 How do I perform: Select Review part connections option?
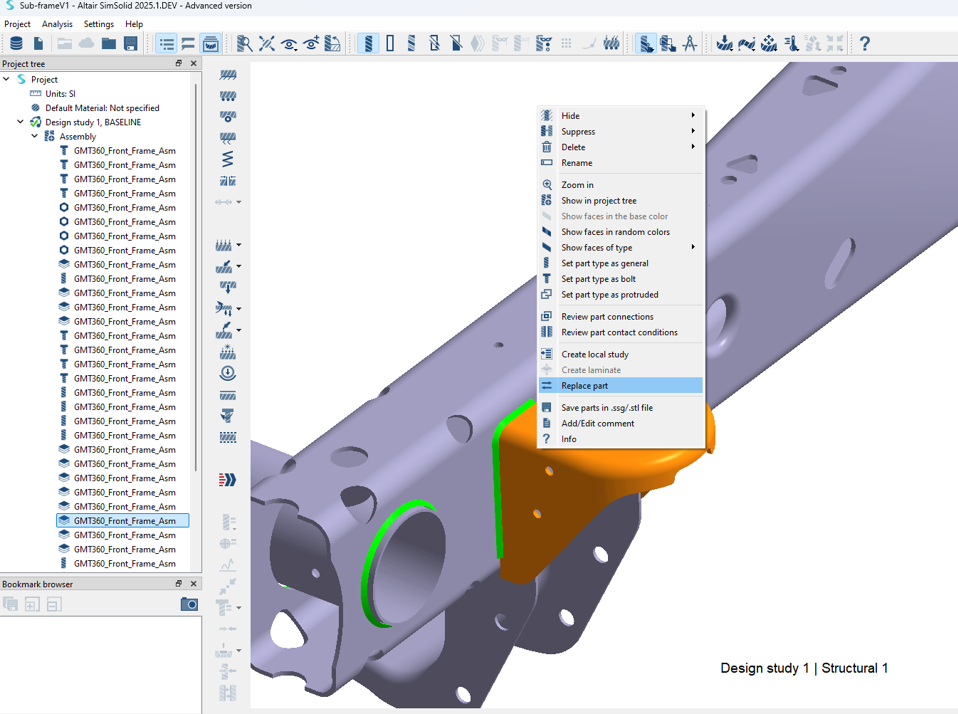click(606, 317)
